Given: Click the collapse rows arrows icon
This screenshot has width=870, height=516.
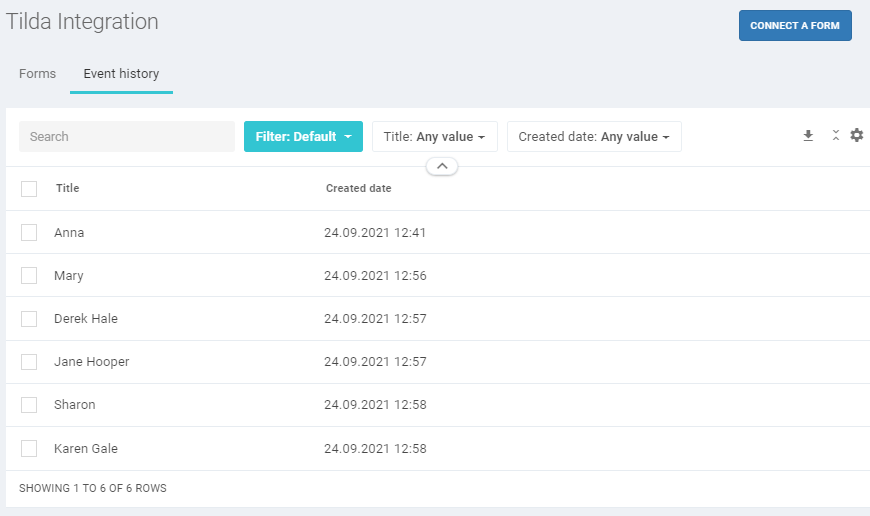Looking at the screenshot, I should click(x=836, y=135).
